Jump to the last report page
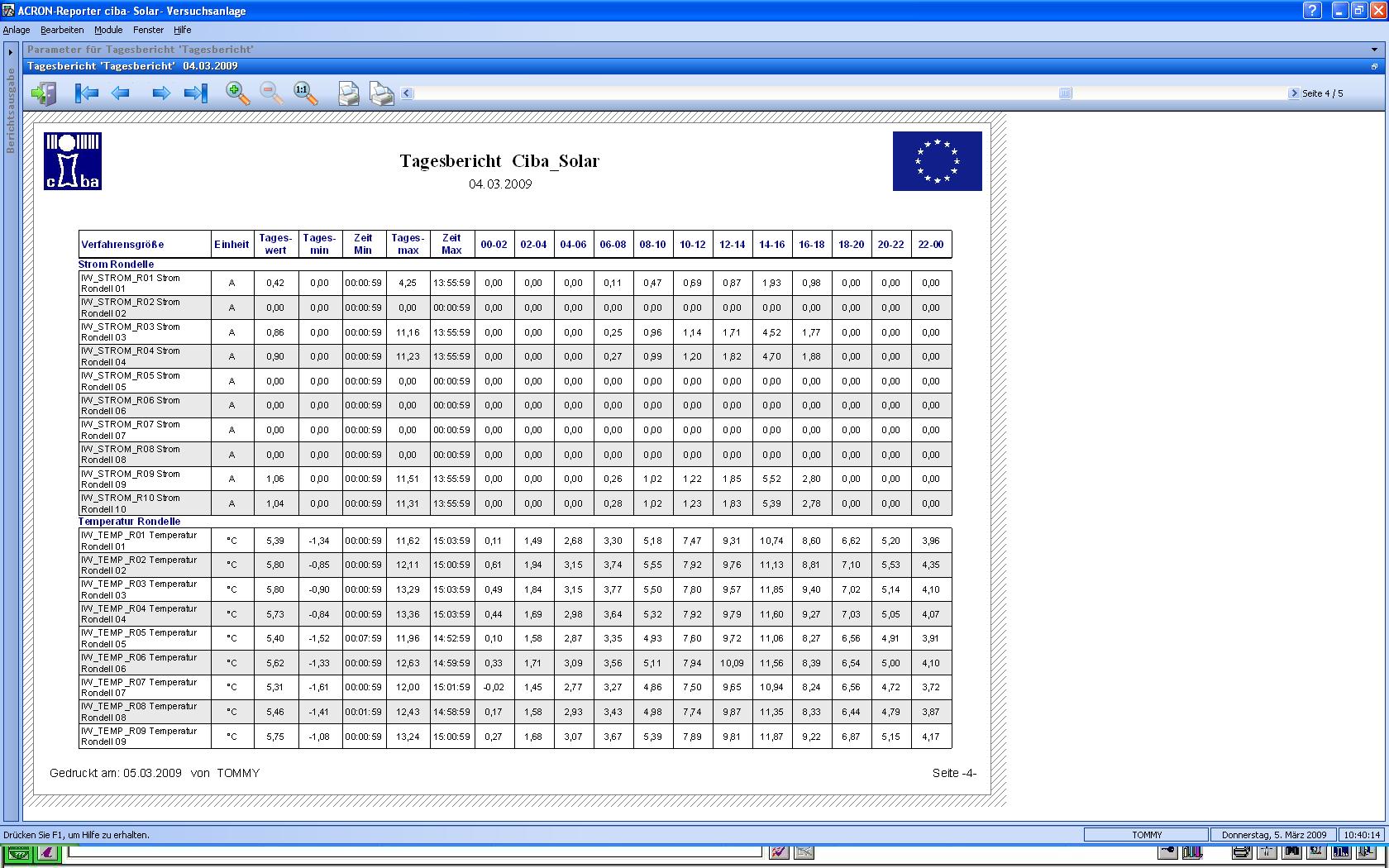The image size is (1389, 868). click(x=196, y=93)
